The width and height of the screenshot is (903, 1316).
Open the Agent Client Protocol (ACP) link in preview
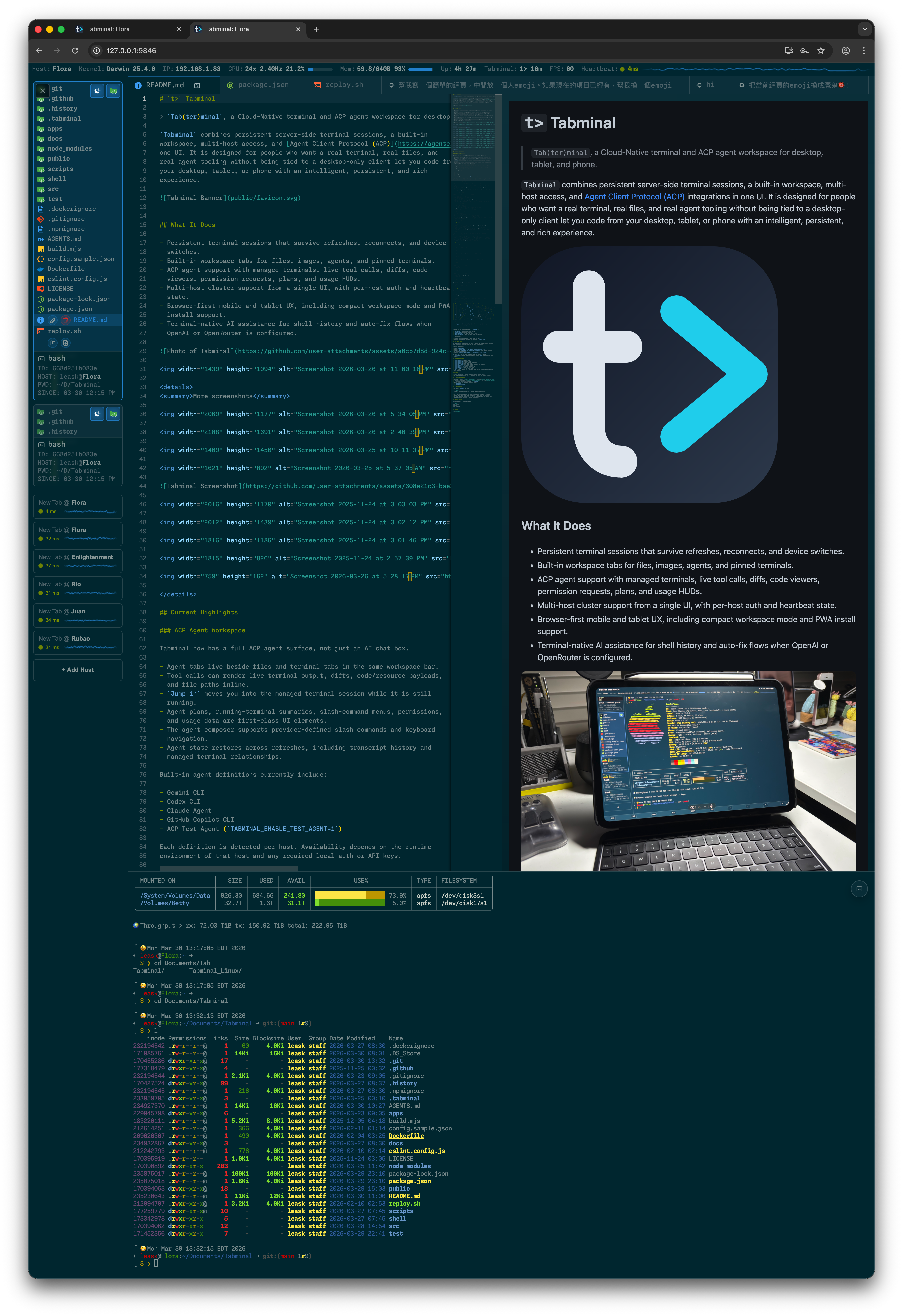coord(634,197)
